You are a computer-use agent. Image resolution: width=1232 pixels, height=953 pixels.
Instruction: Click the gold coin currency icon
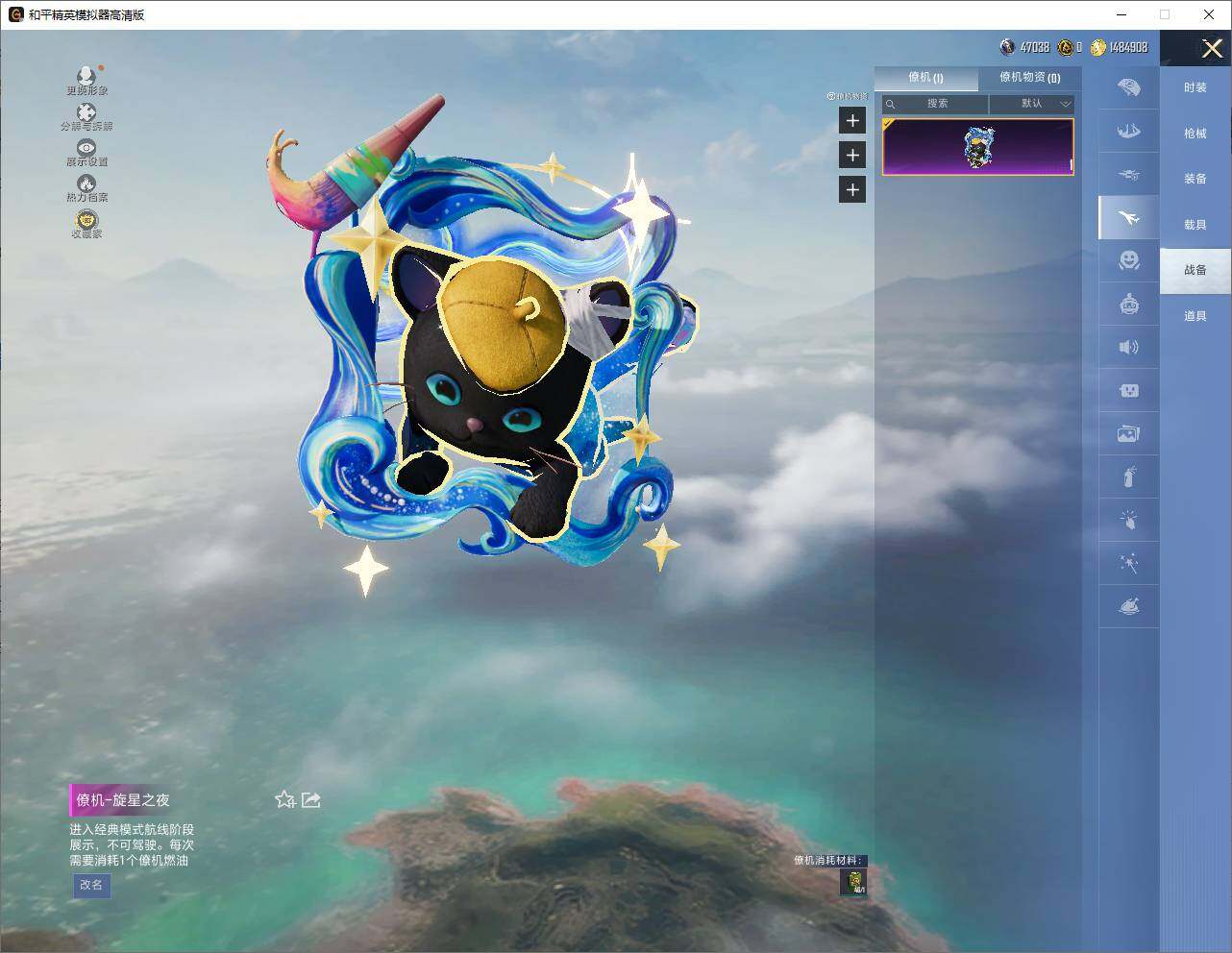pyautogui.click(x=1097, y=47)
